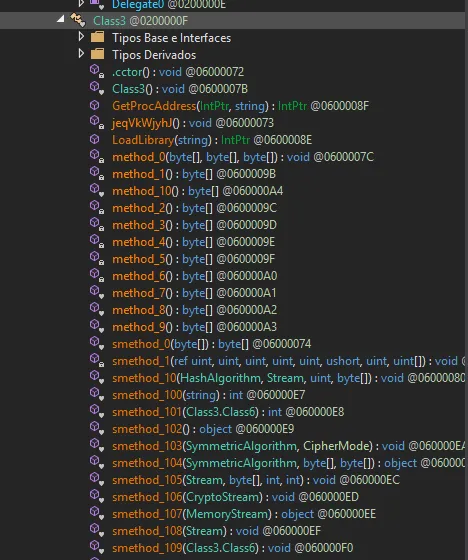Select method_1() : byte[] @0600009B
This screenshot has height=560, width=468.
click(x=194, y=174)
